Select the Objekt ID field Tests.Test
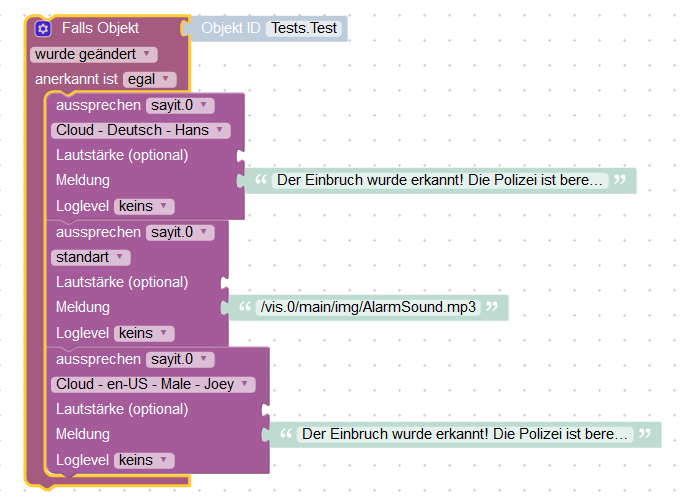 (x=304, y=28)
